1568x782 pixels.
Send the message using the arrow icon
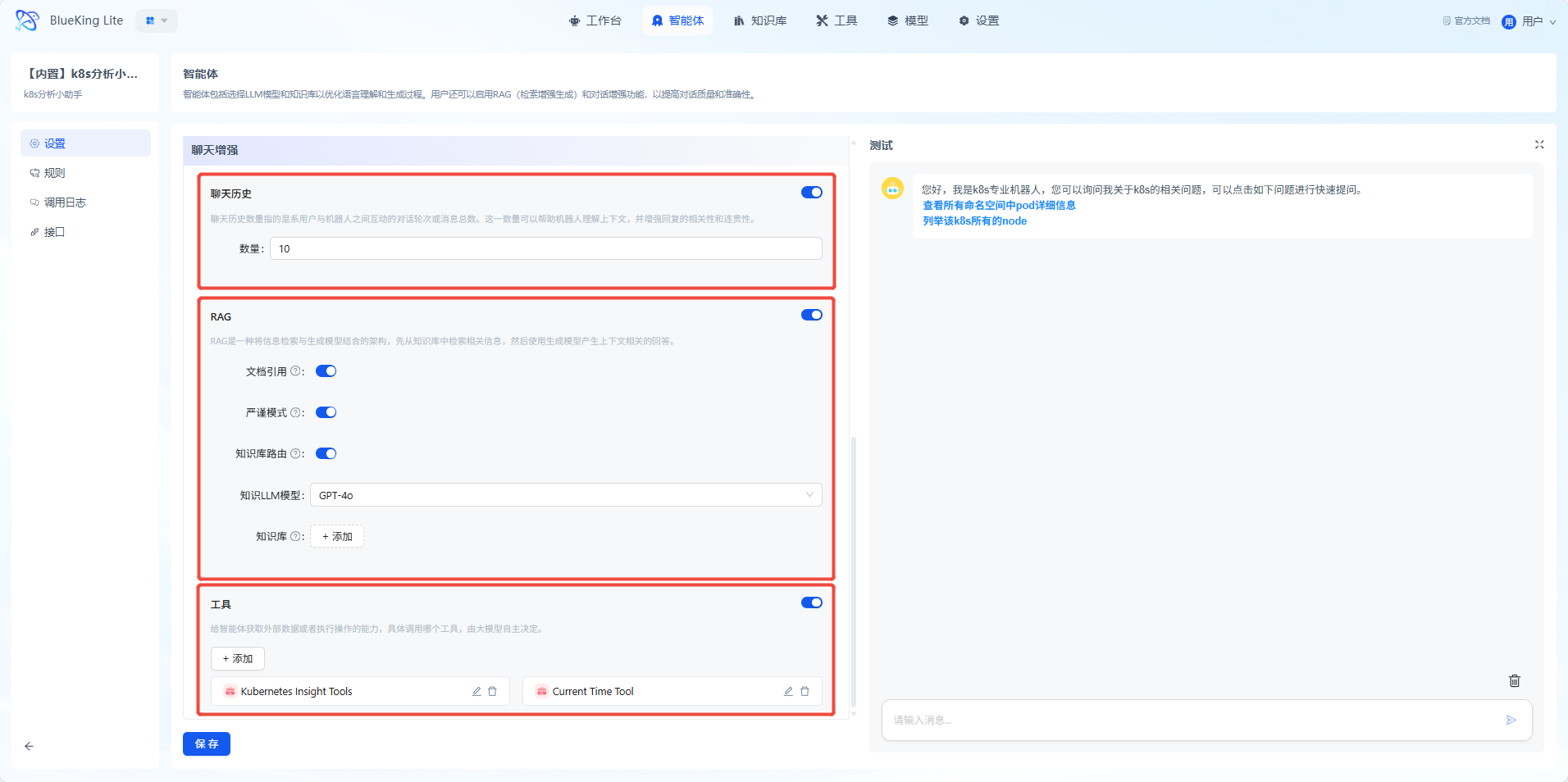[x=1511, y=721]
